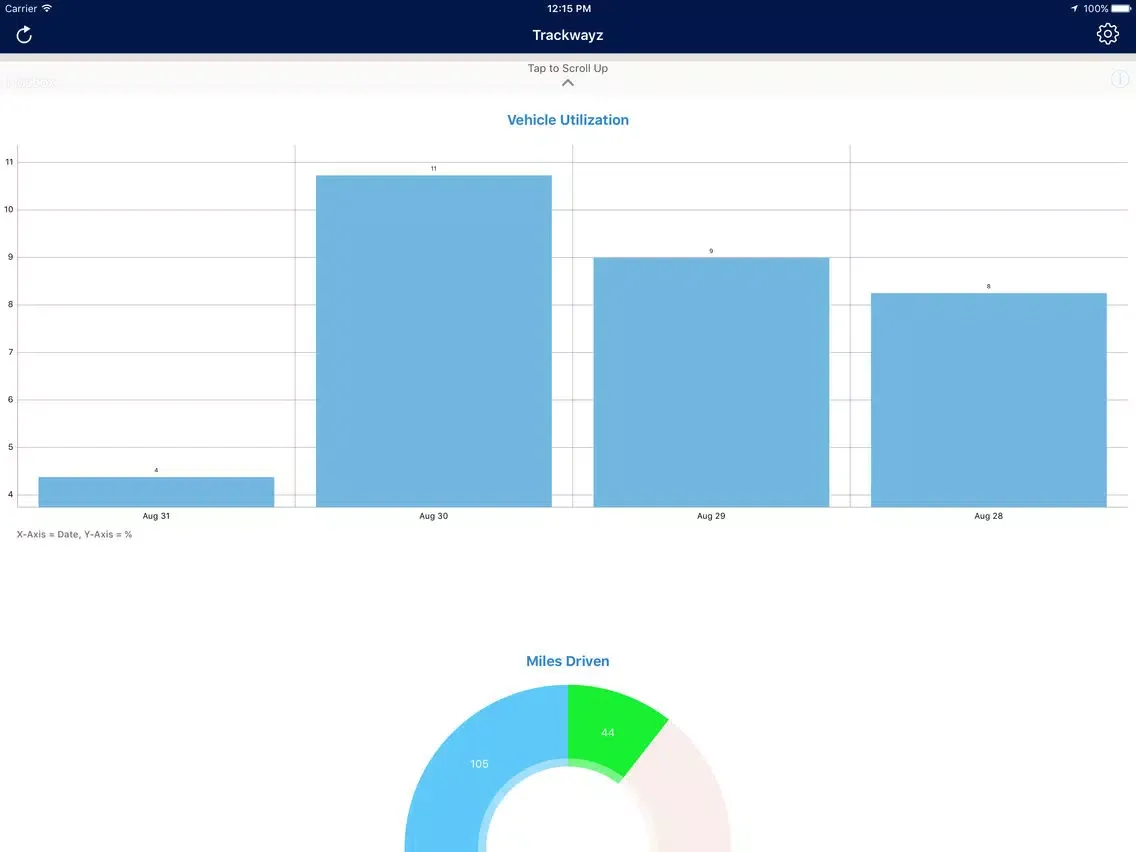Tap the Wi-Fi icon in status bar
Image resolution: width=1136 pixels, height=852 pixels.
[x=47, y=8]
